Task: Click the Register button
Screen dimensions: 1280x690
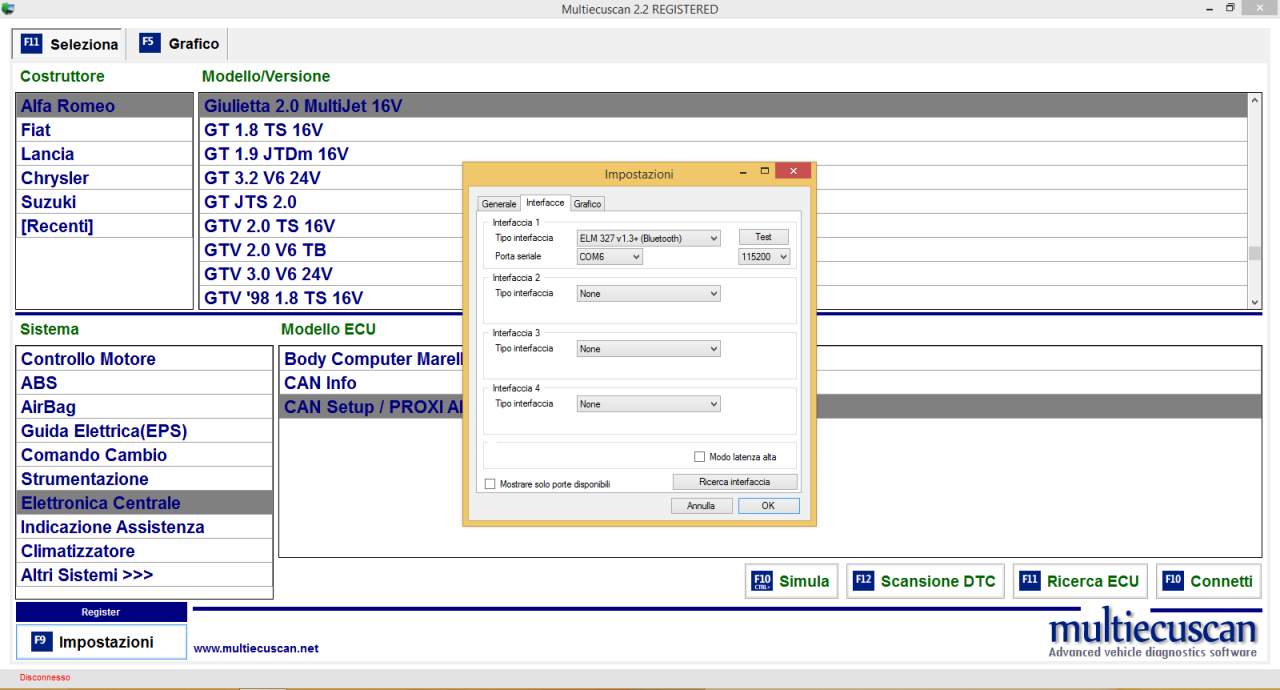Action: coord(101,612)
